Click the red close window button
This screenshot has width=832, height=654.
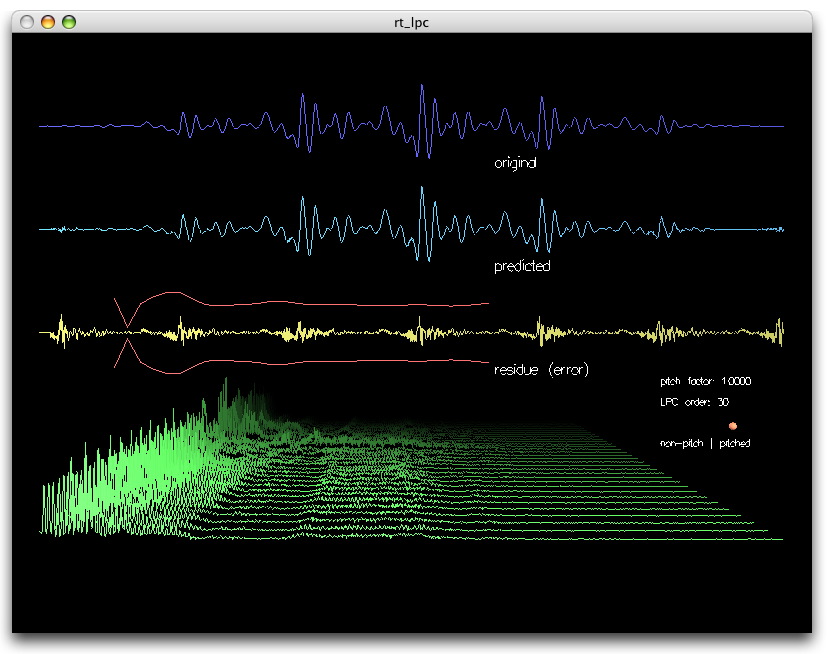pos(27,21)
